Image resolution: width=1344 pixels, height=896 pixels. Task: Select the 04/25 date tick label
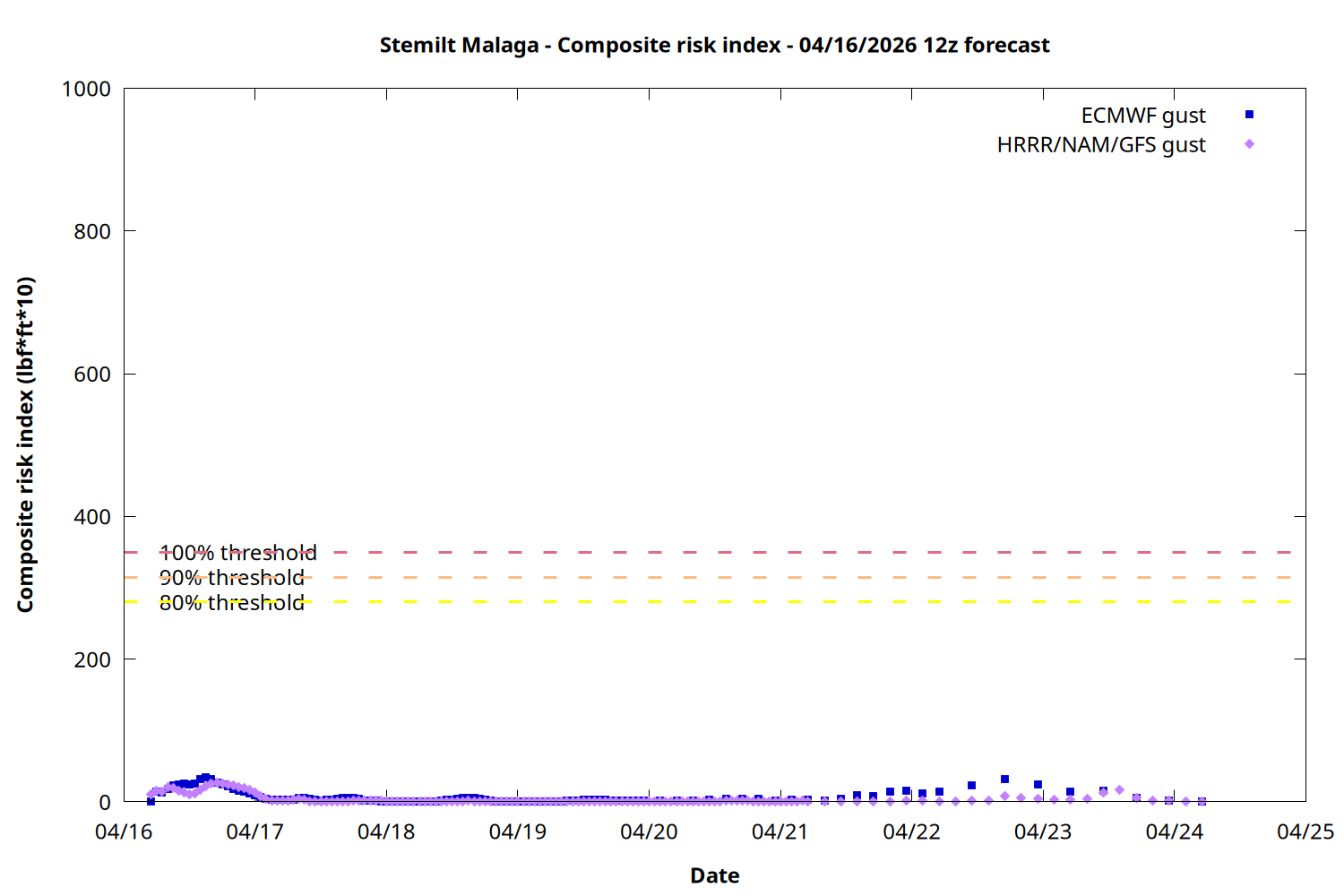(1305, 831)
